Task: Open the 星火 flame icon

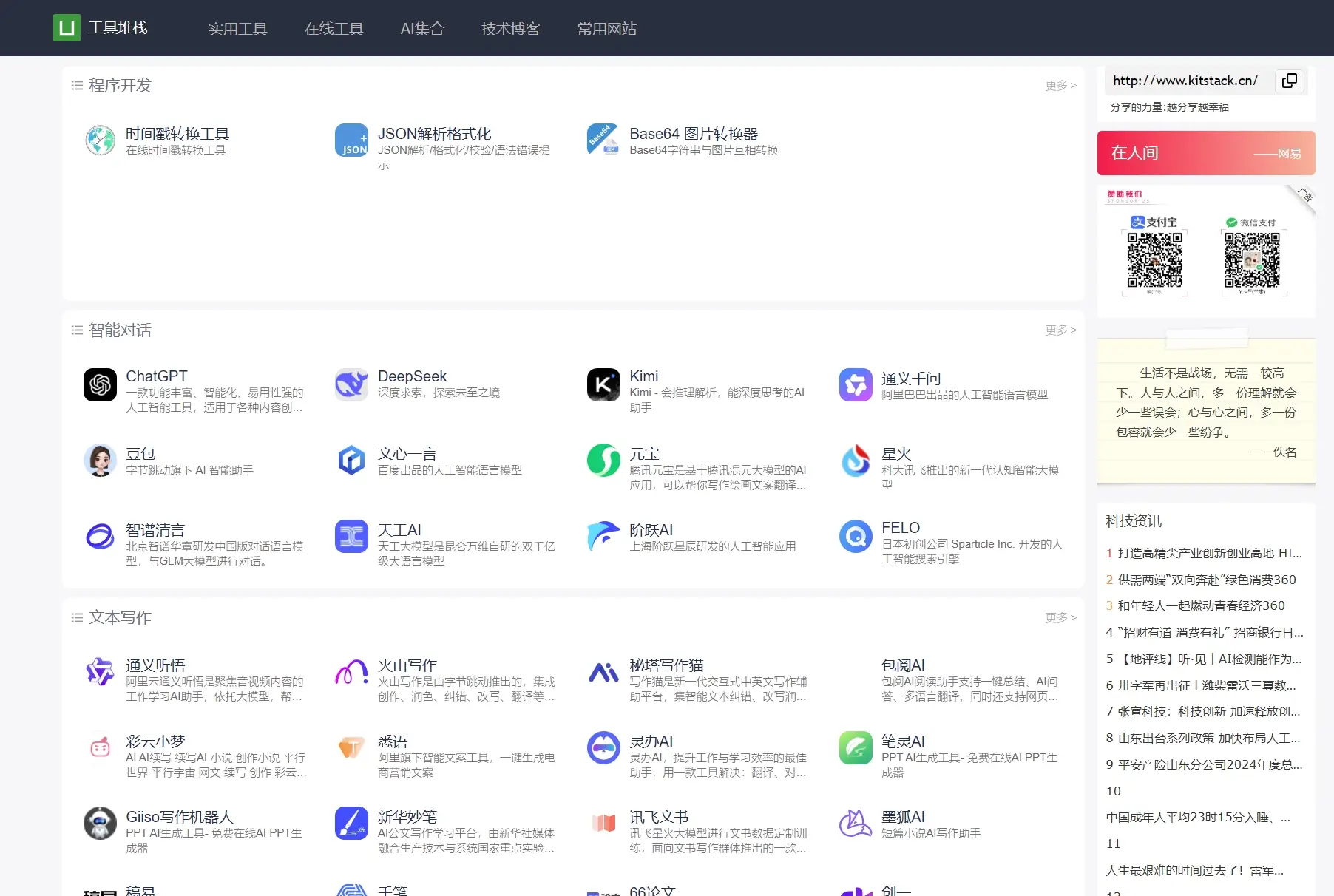Action: tap(856, 460)
